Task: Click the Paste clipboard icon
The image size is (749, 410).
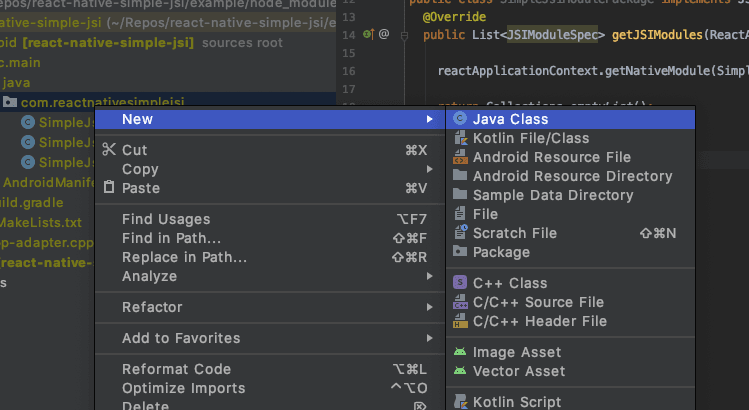Action: [109, 187]
